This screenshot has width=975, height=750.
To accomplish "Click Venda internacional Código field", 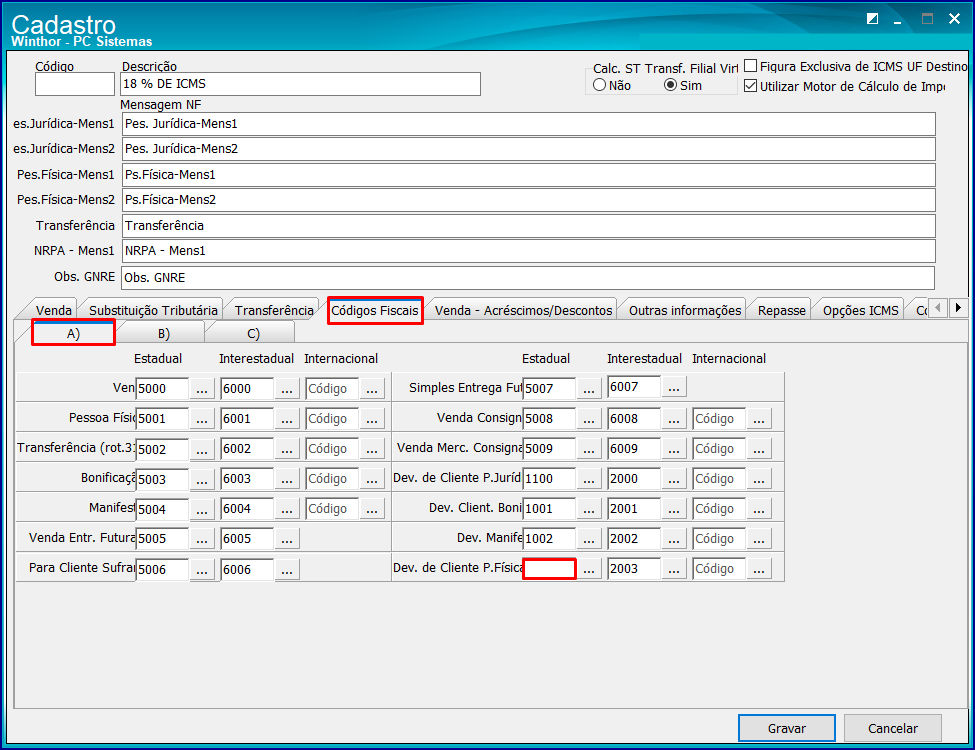I will (332, 389).
